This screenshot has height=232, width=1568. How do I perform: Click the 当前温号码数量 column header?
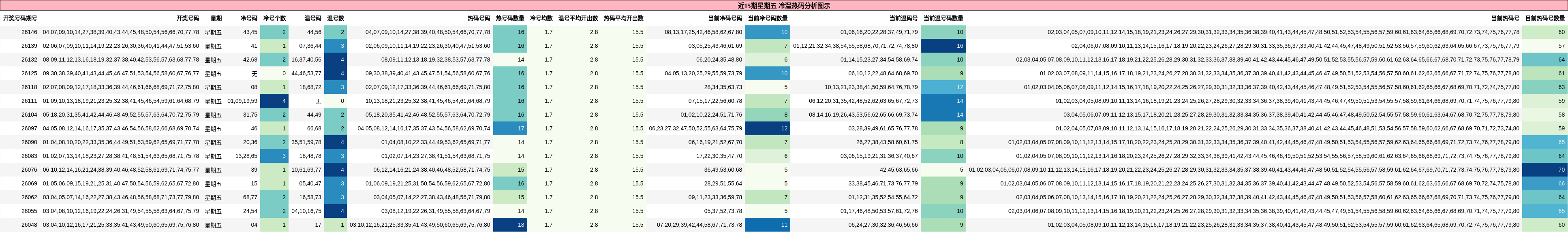point(943,18)
